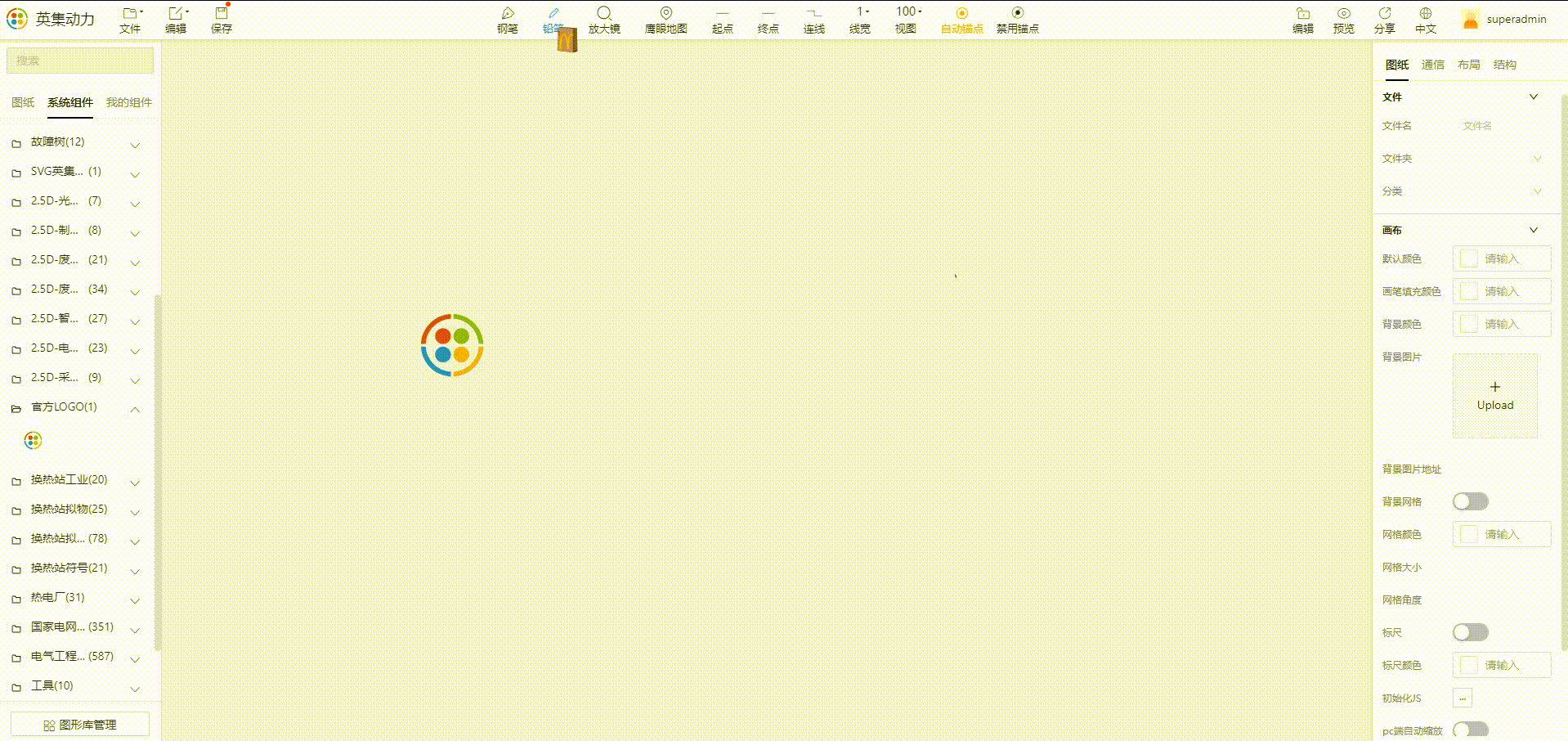1568x741 pixels.
Task: Collapse the 官方LOGO(1) folder
Action: [78, 407]
